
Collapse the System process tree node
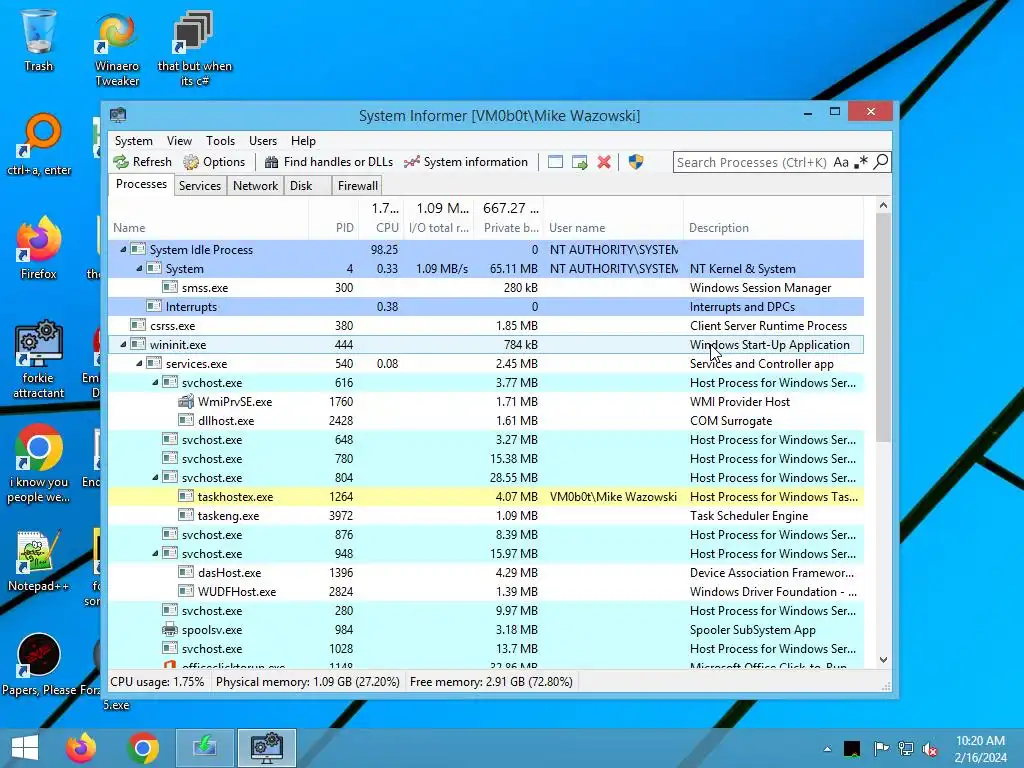pyautogui.click(x=139, y=268)
